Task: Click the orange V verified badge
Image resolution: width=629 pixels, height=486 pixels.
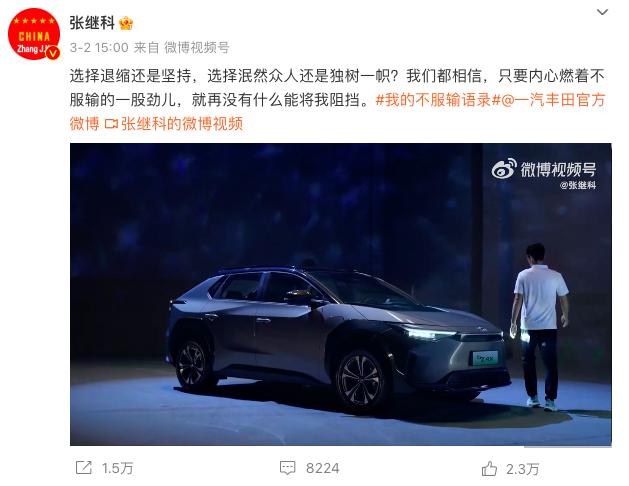Action: tap(53, 53)
